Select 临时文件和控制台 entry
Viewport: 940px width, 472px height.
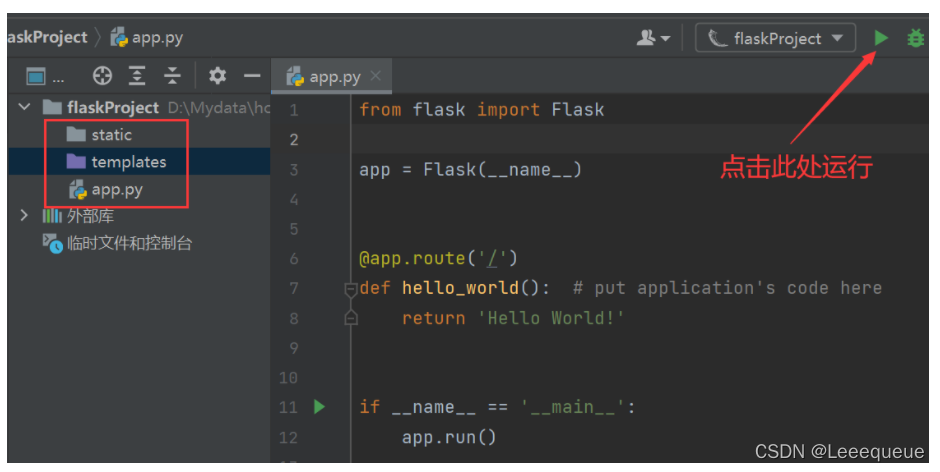[x=117, y=243]
